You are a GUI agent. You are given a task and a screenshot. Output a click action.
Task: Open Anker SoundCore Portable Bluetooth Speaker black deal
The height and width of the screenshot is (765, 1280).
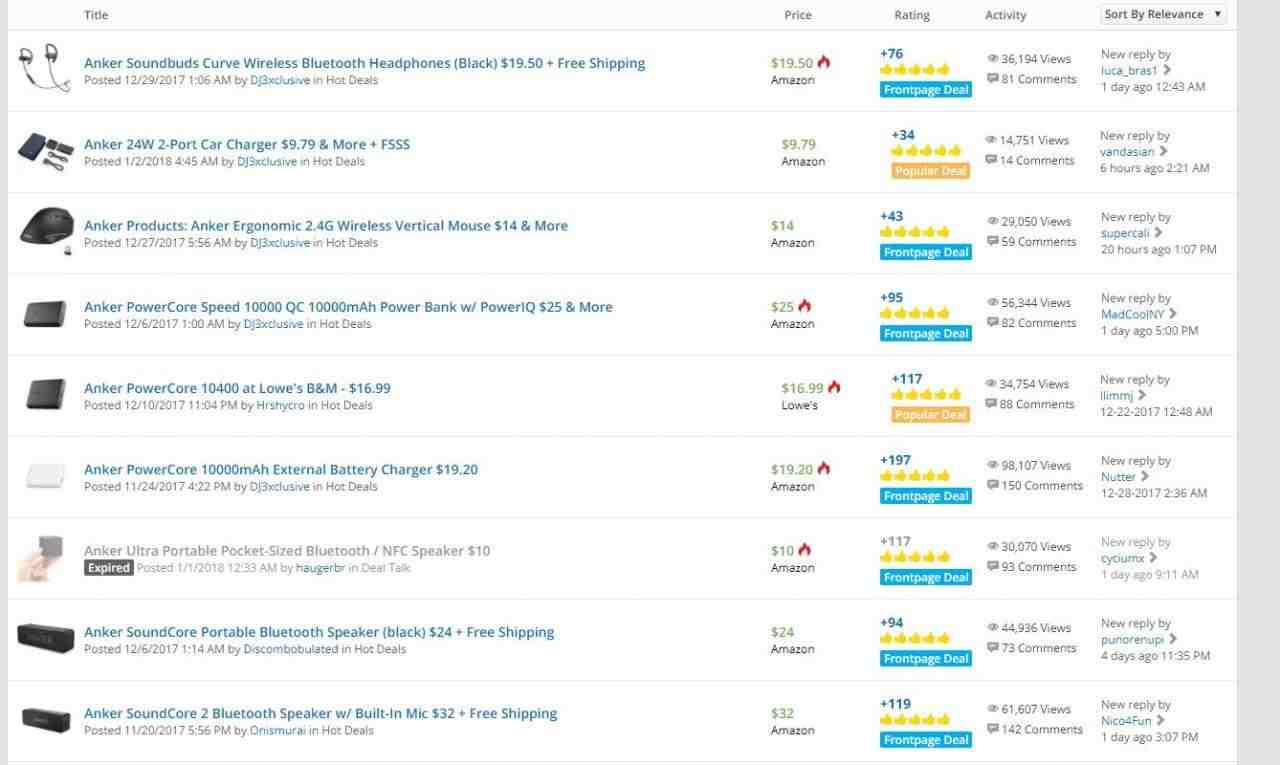pos(319,632)
